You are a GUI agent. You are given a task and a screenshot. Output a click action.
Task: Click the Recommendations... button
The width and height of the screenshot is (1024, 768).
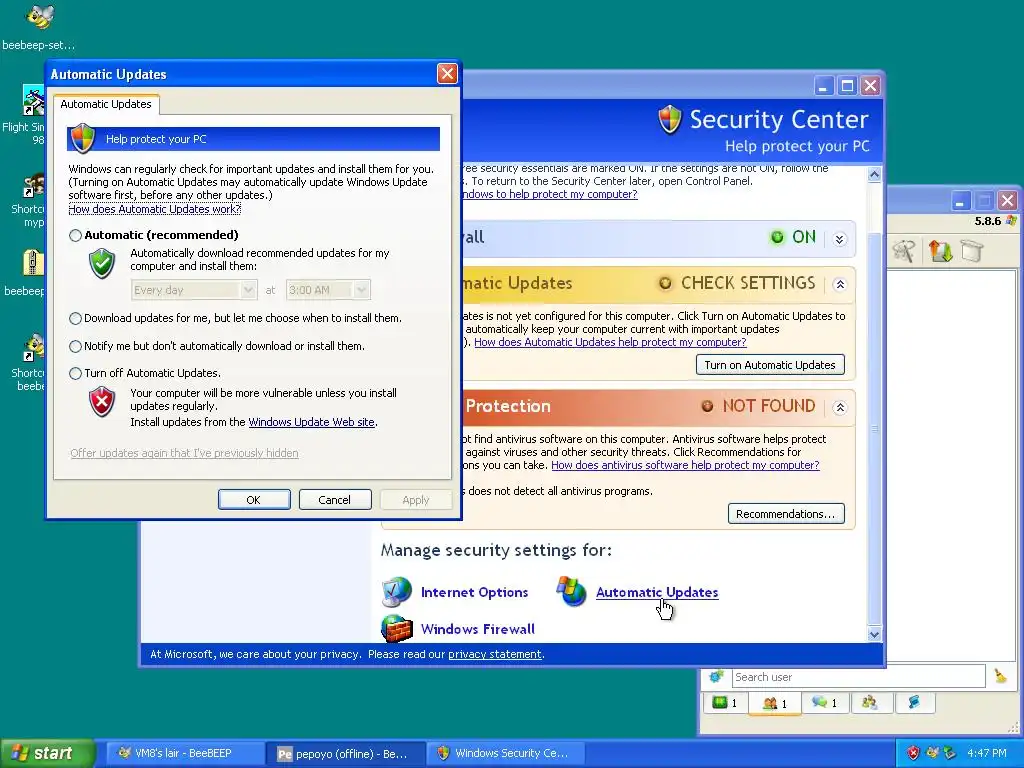[786, 514]
